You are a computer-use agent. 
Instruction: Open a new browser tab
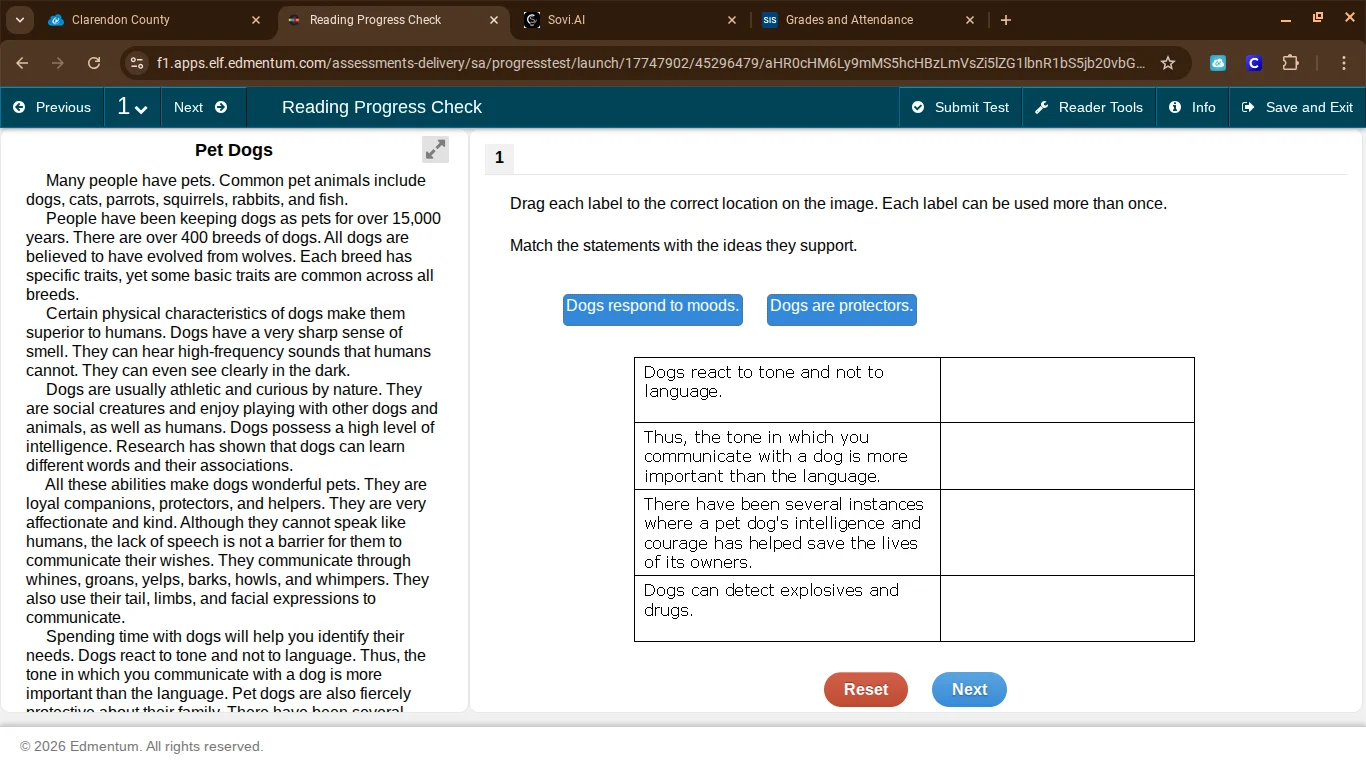coord(1006,20)
